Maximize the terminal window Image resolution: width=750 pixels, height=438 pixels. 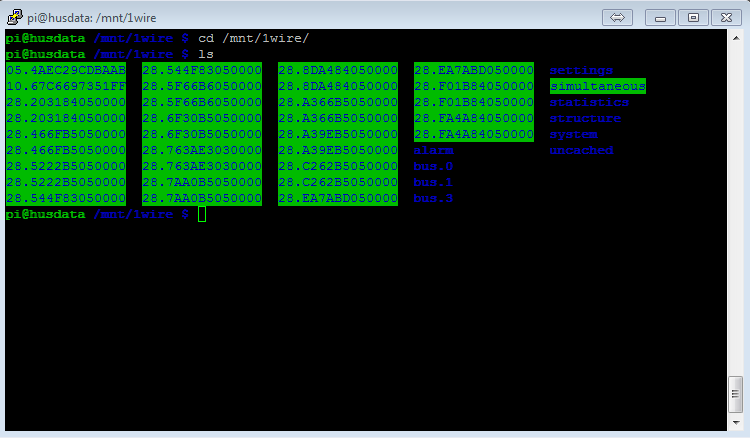(692, 17)
